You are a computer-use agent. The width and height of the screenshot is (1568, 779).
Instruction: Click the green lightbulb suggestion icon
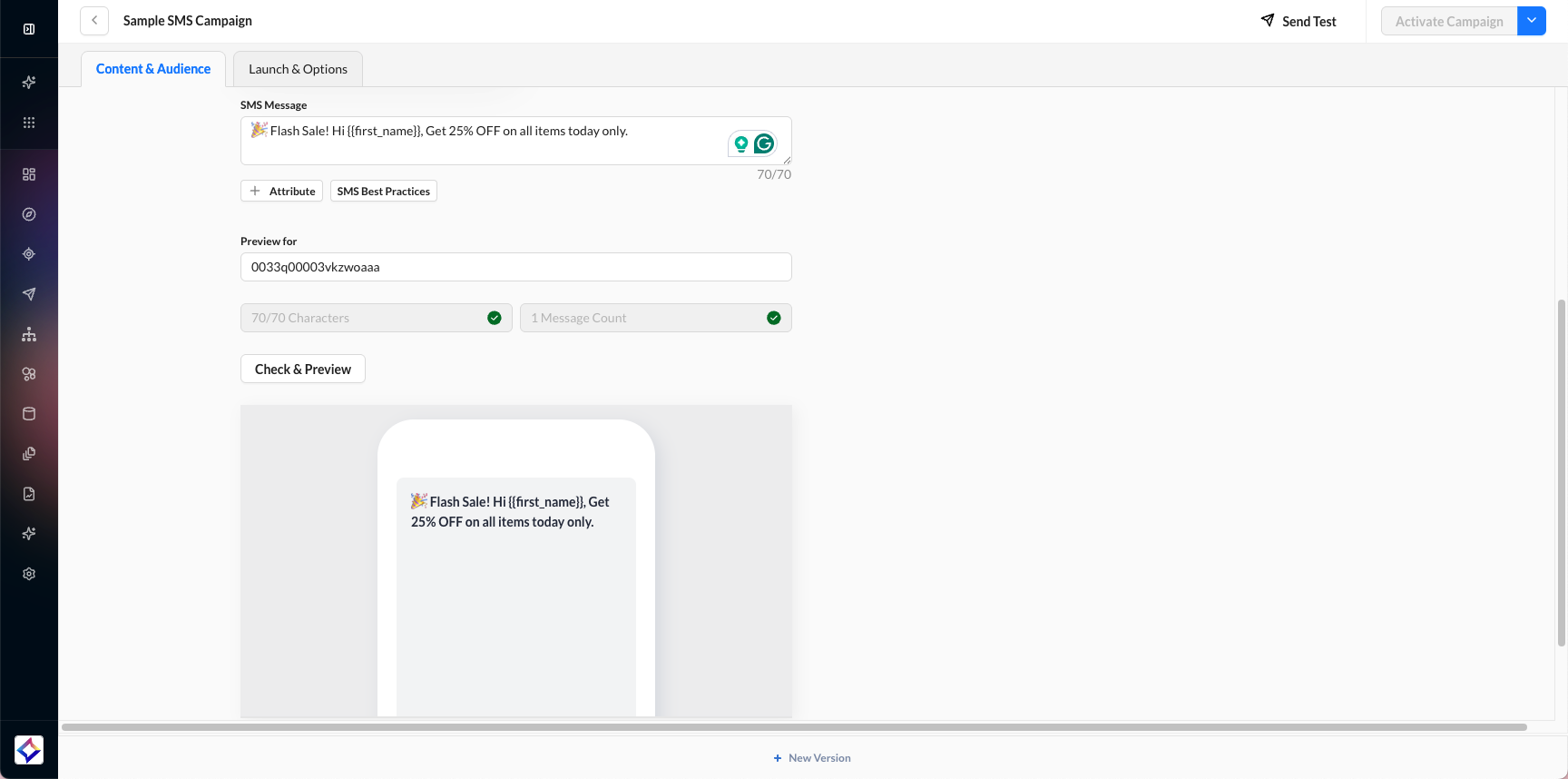click(x=741, y=143)
